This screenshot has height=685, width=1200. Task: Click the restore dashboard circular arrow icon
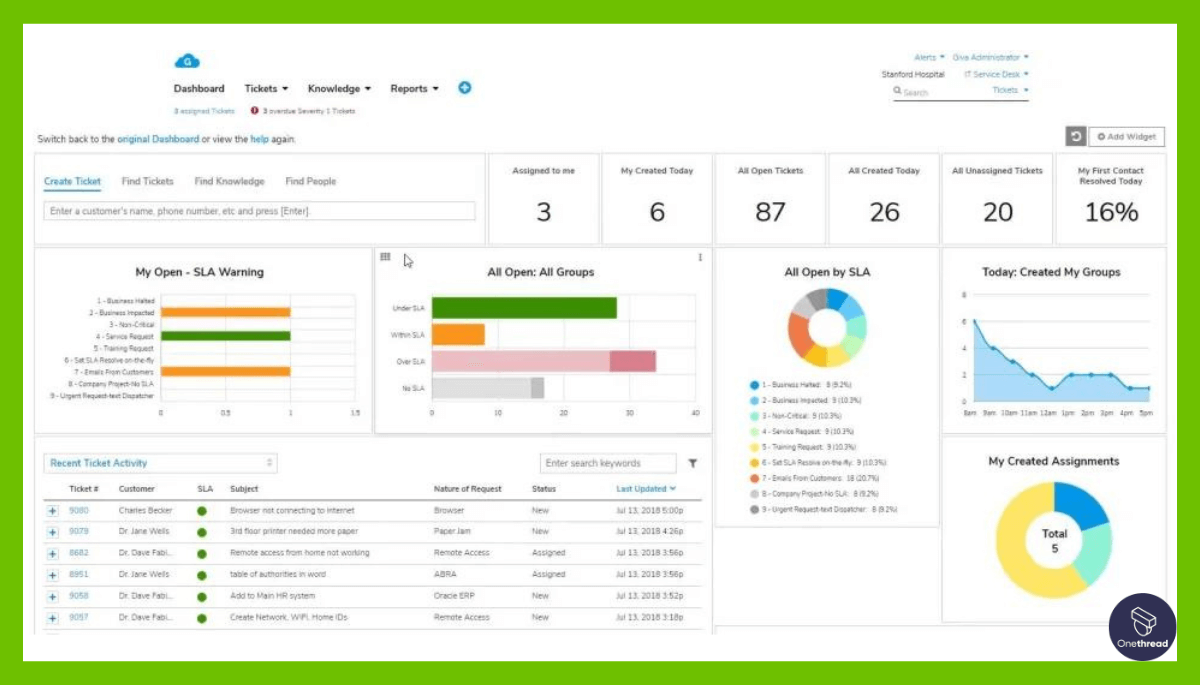click(x=1075, y=136)
